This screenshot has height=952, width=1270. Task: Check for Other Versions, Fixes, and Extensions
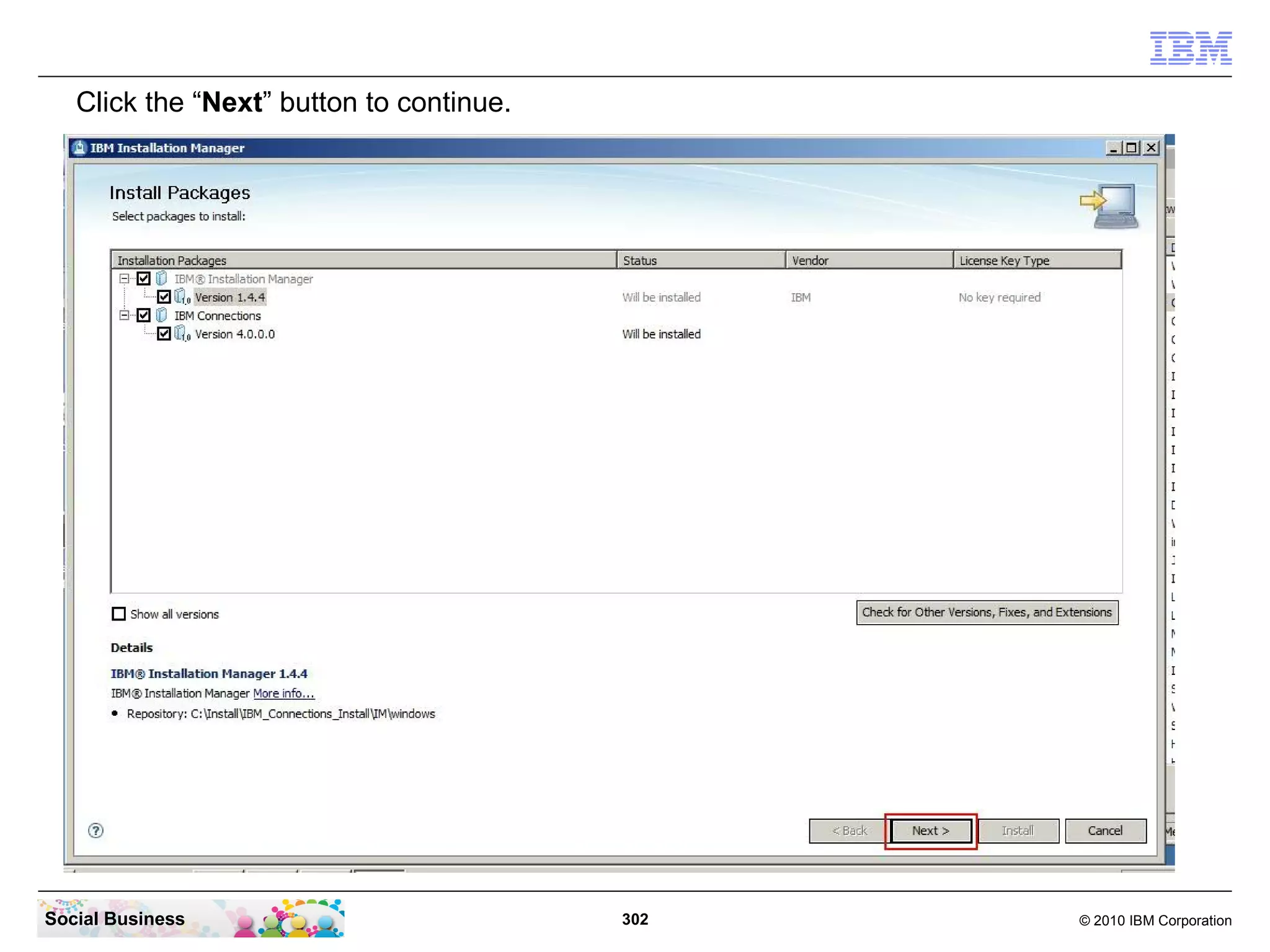[x=987, y=612]
